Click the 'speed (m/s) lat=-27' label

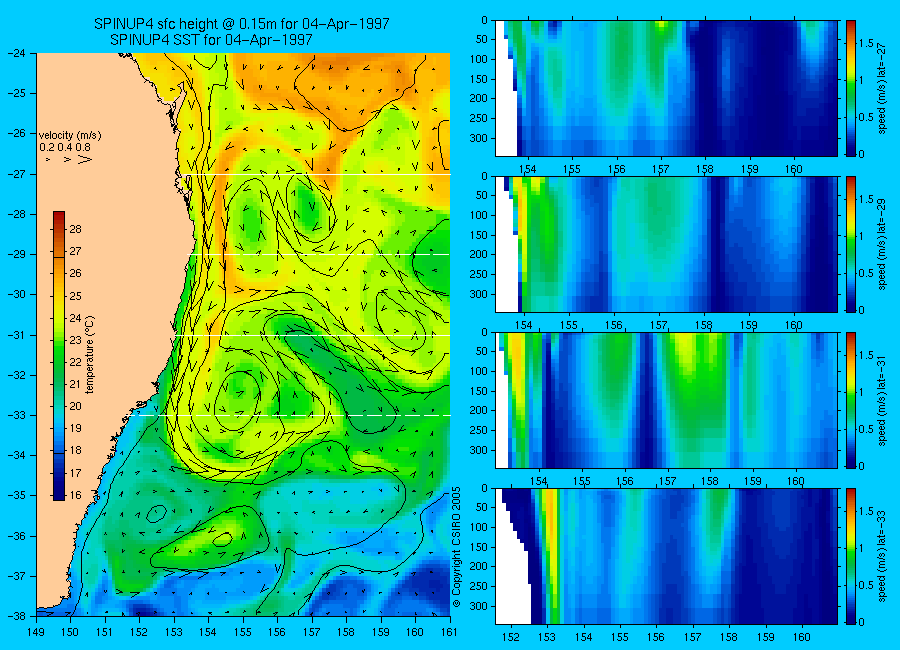[882, 90]
